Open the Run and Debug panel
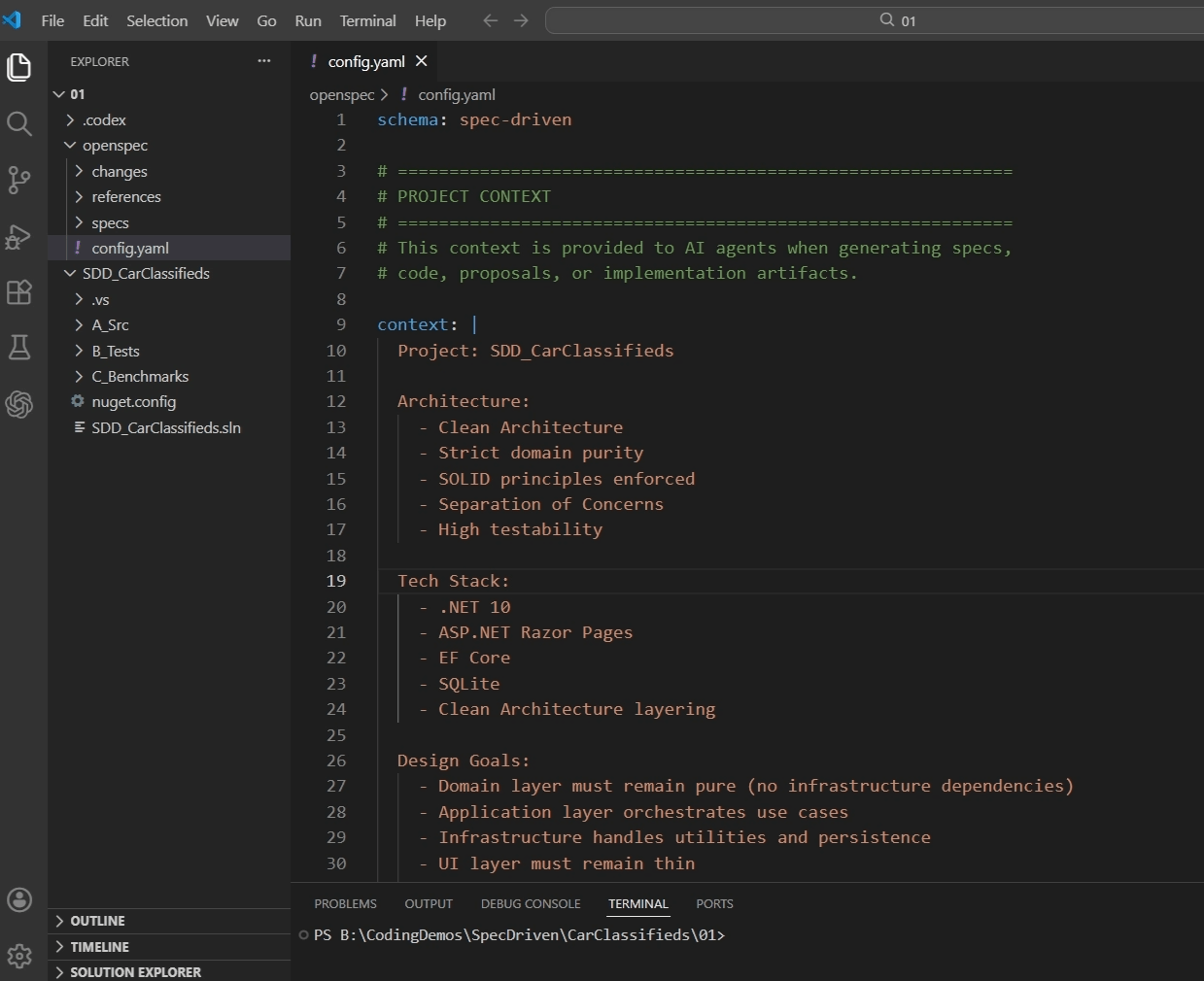This screenshot has width=1204, height=981. 19,236
